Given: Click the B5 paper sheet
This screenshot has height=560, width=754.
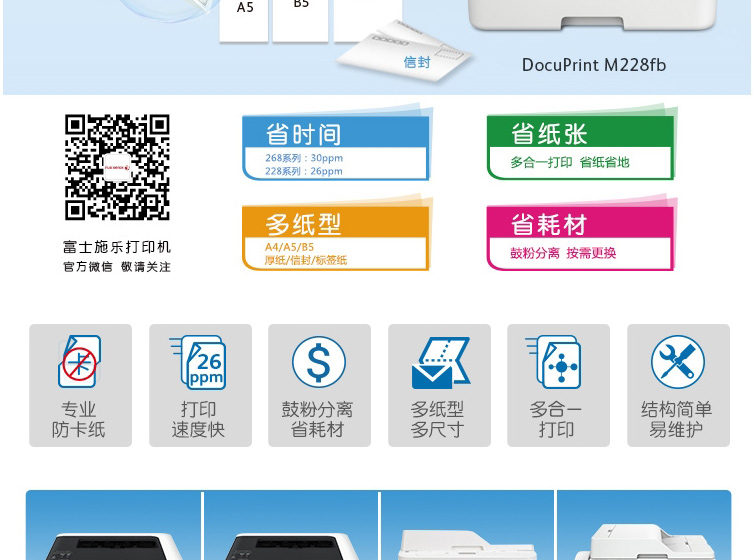Looking at the screenshot, I should [x=301, y=21].
